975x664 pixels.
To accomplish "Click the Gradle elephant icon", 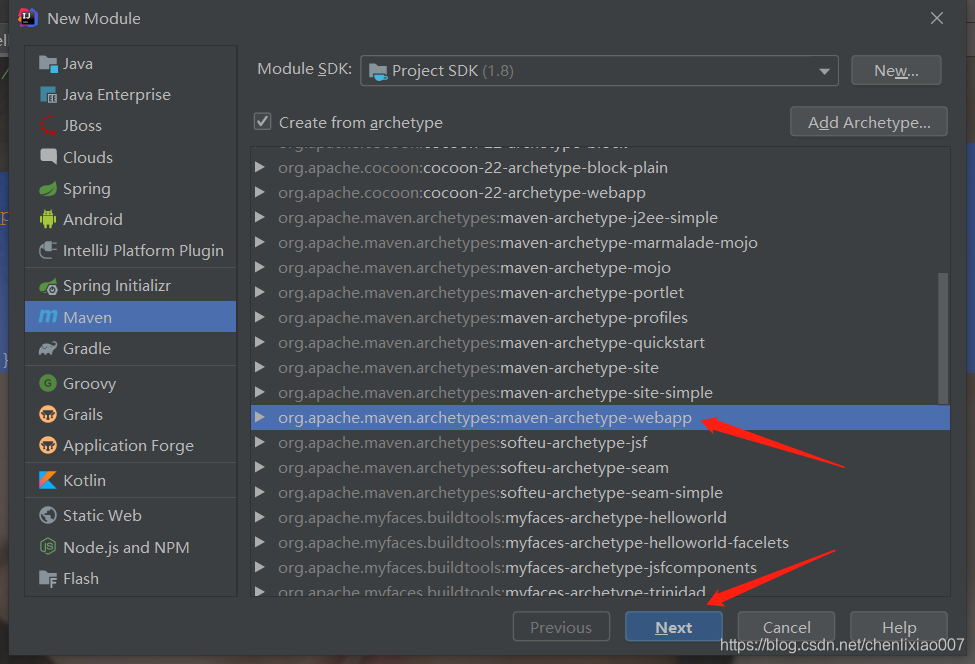I will coord(48,348).
